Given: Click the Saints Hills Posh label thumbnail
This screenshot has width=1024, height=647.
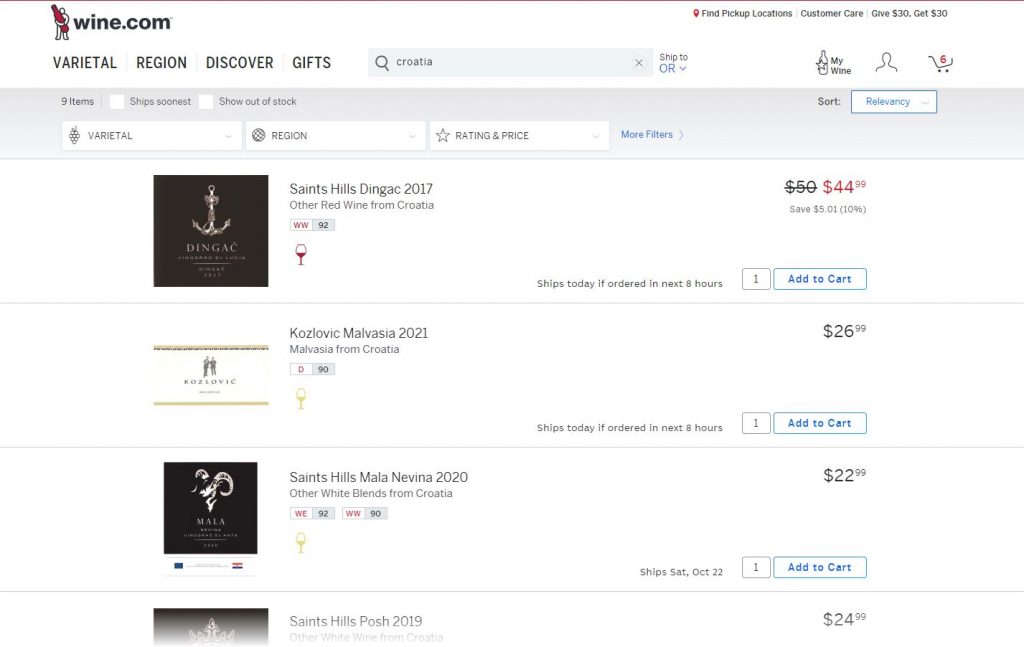Looking at the screenshot, I should [x=211, y=627].
